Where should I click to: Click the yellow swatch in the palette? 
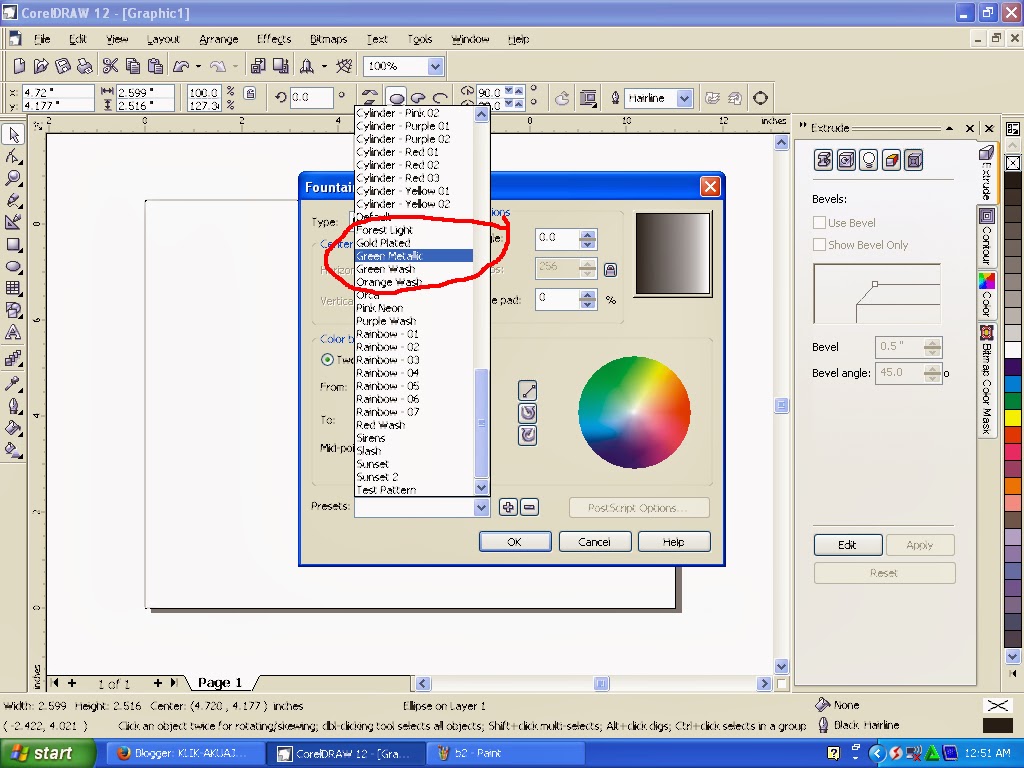point(1013,417)
